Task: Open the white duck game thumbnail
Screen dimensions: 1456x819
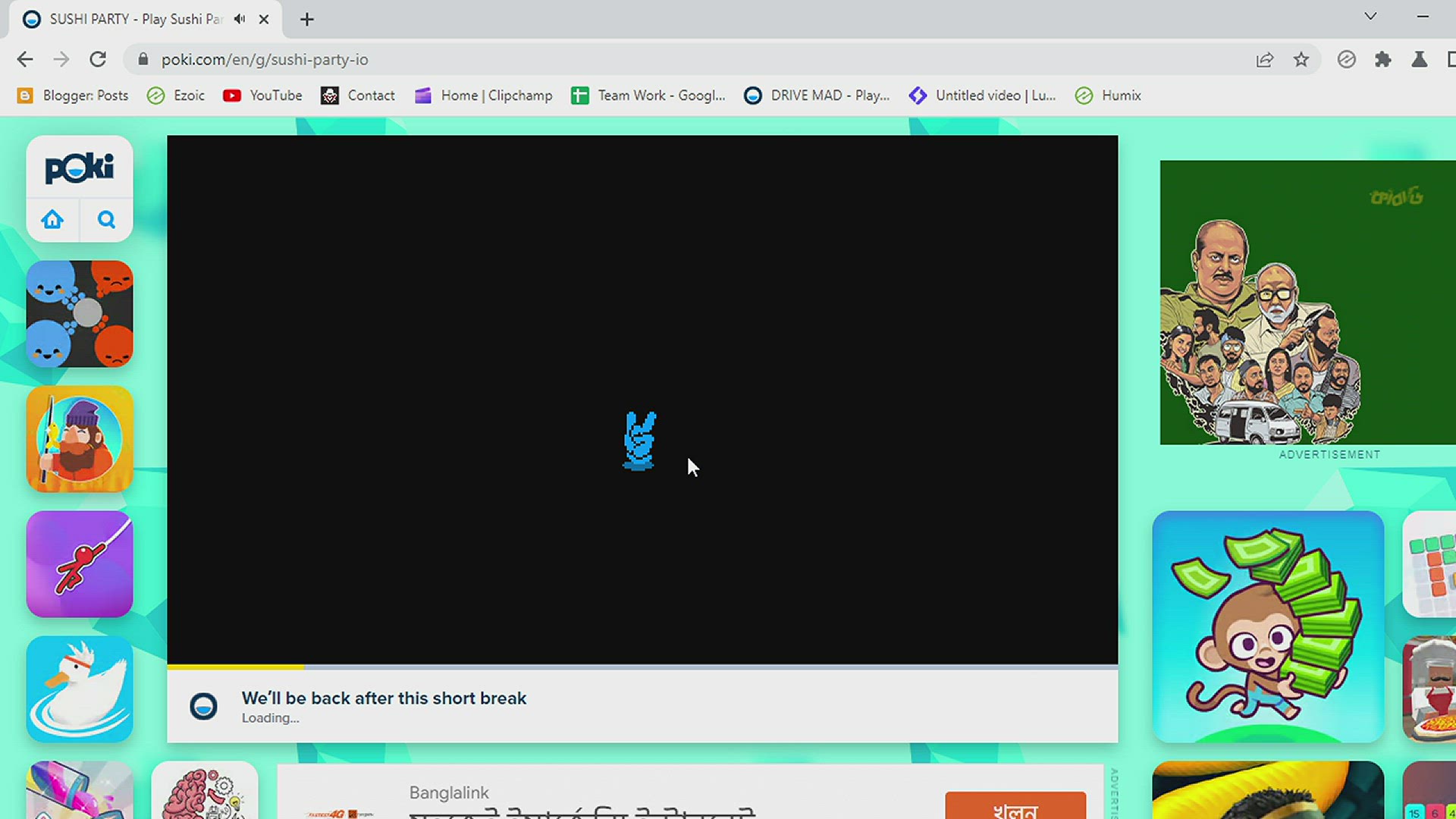Action: pos(80,689)
